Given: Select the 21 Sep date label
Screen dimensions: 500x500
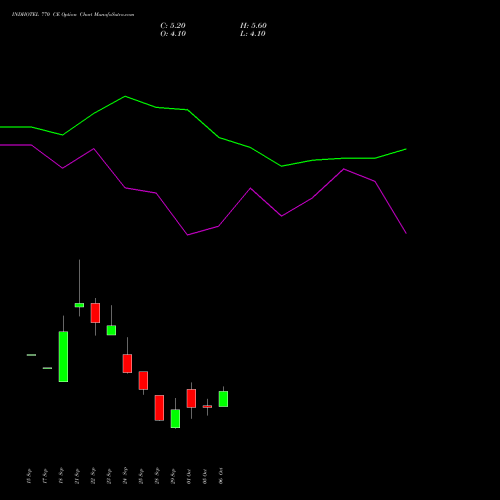Looking at the screenshot, I should (x=77, y=476).
